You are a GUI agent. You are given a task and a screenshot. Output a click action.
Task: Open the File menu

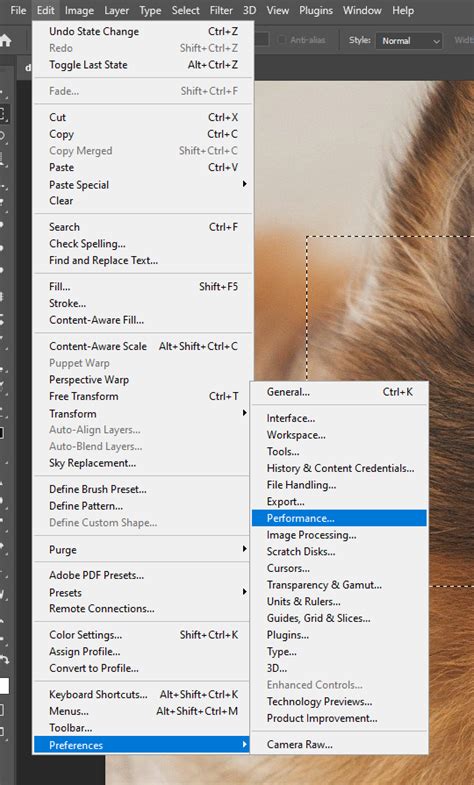tap(18, 10)
